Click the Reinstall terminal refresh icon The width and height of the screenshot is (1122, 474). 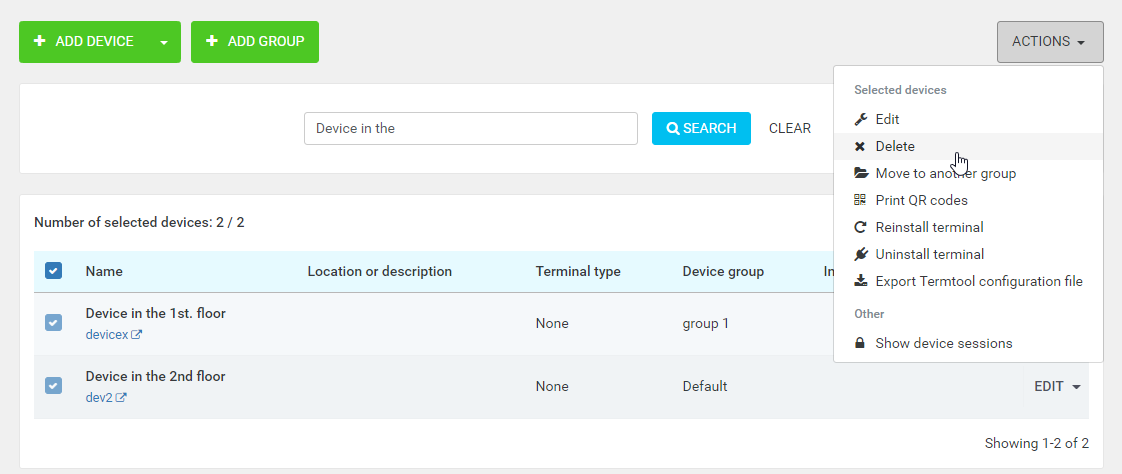click(860, 227)
